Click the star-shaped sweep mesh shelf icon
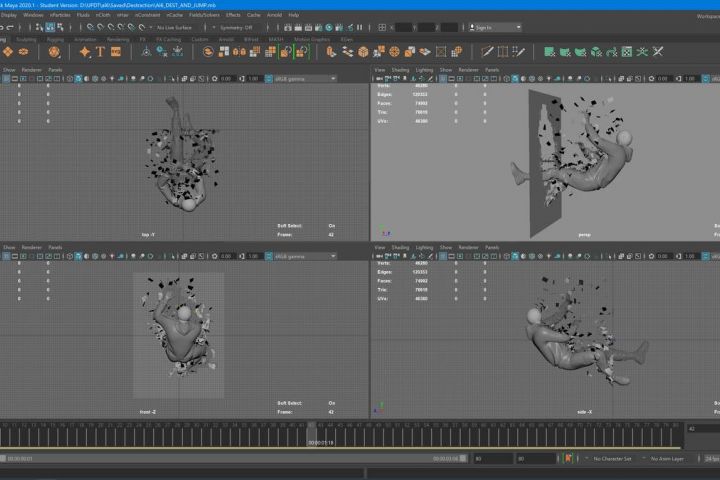 [84, 51]
